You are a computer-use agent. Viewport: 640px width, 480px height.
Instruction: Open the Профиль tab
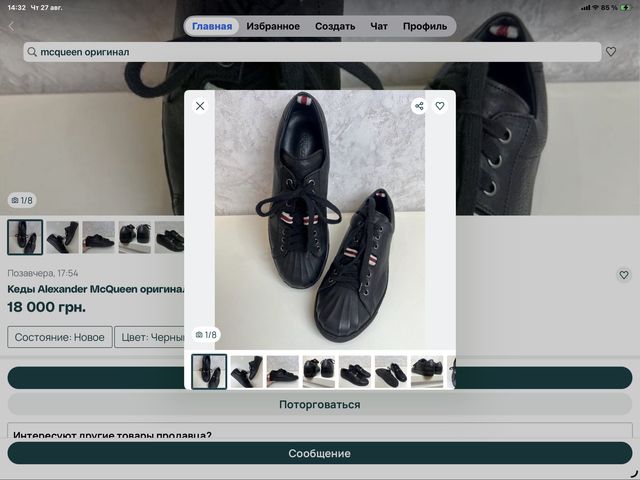[x=425, y=26]
